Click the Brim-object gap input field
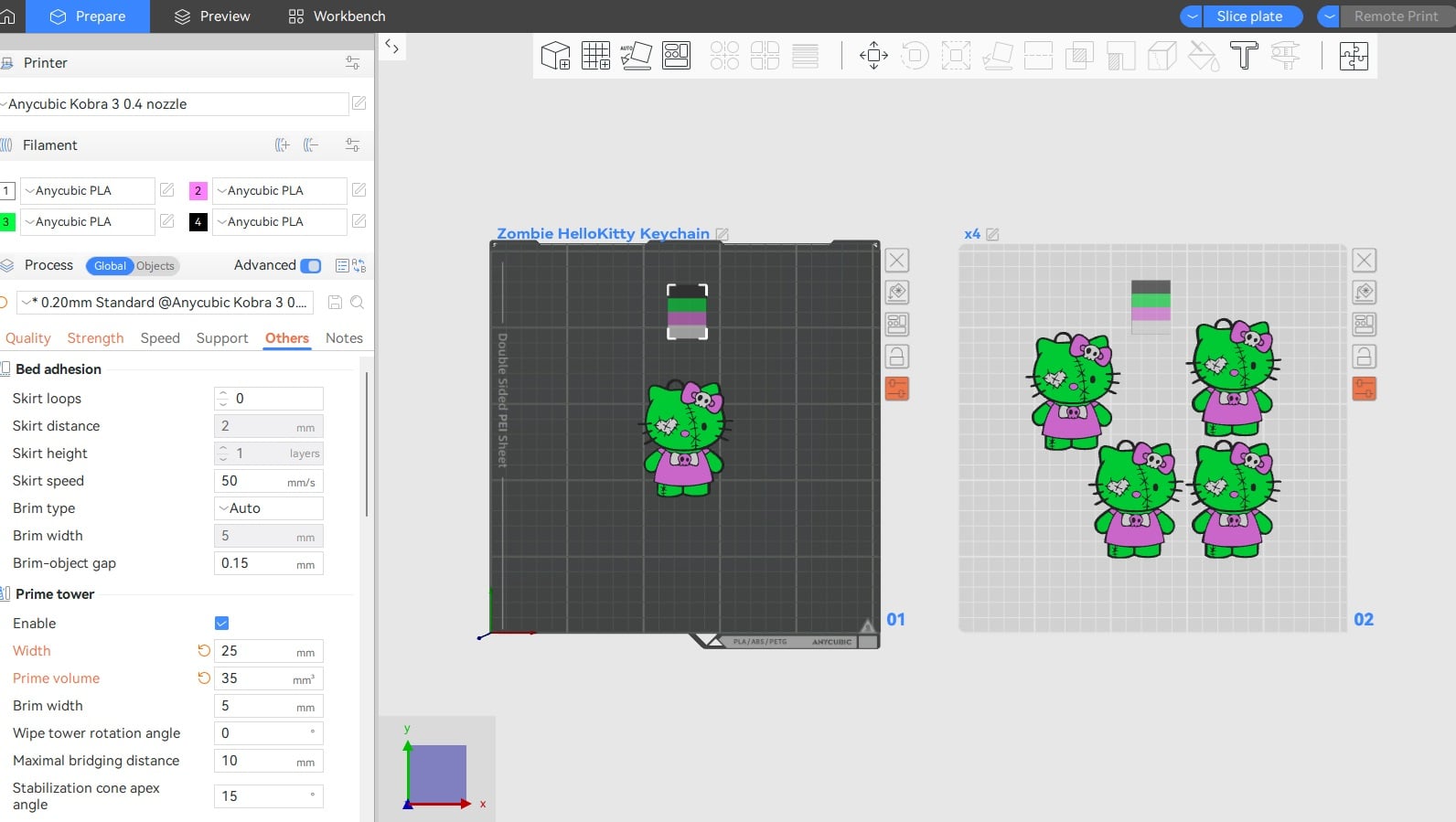This screenshot has width=1456, height=822. pyautogui.click(x=269, y=563)
